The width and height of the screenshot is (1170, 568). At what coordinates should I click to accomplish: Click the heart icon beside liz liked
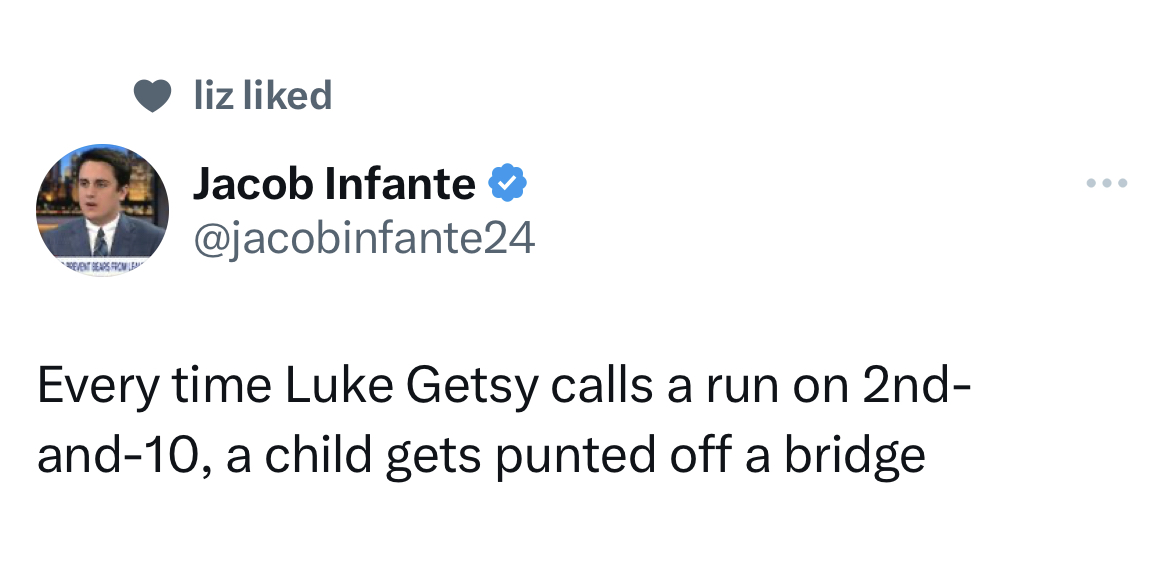(x=152, y=96)
